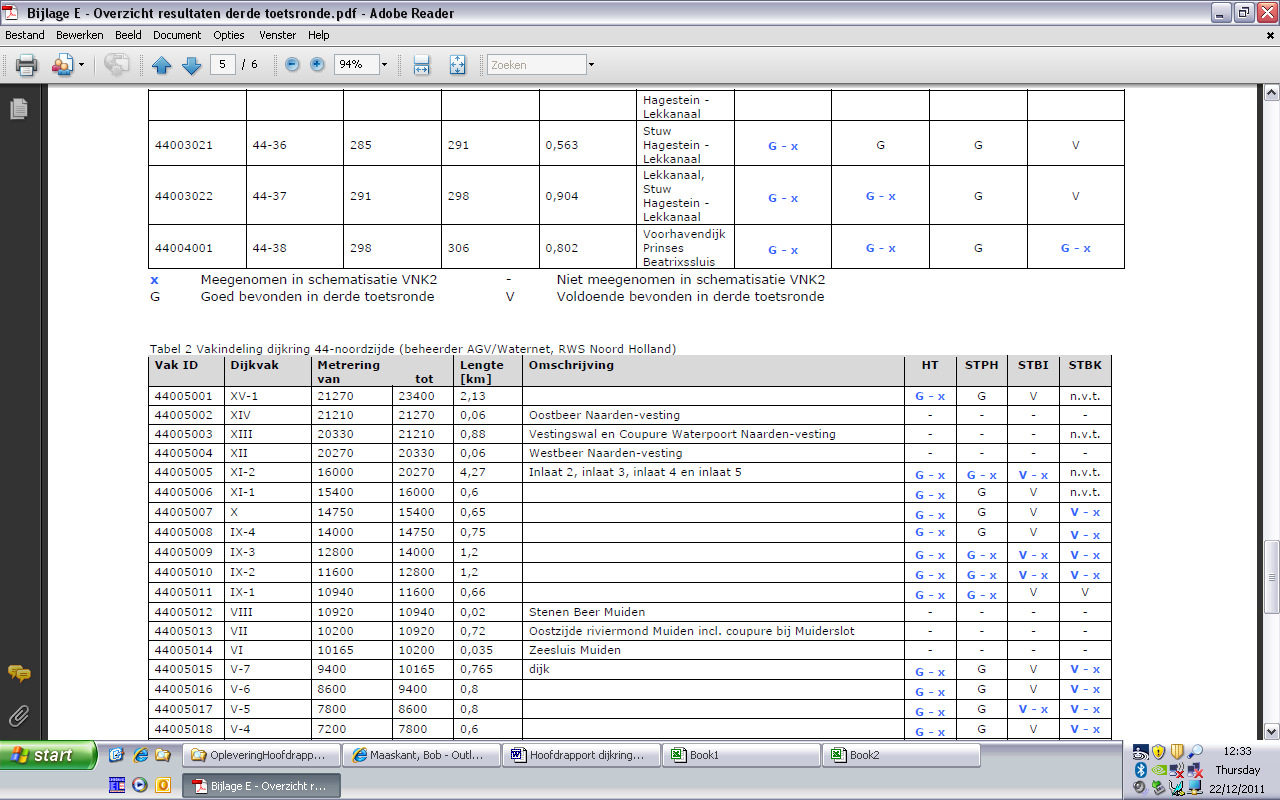Launch Windows Media Player from quick launch
This screenshot has height=800, width=1280.
(140, 785)
